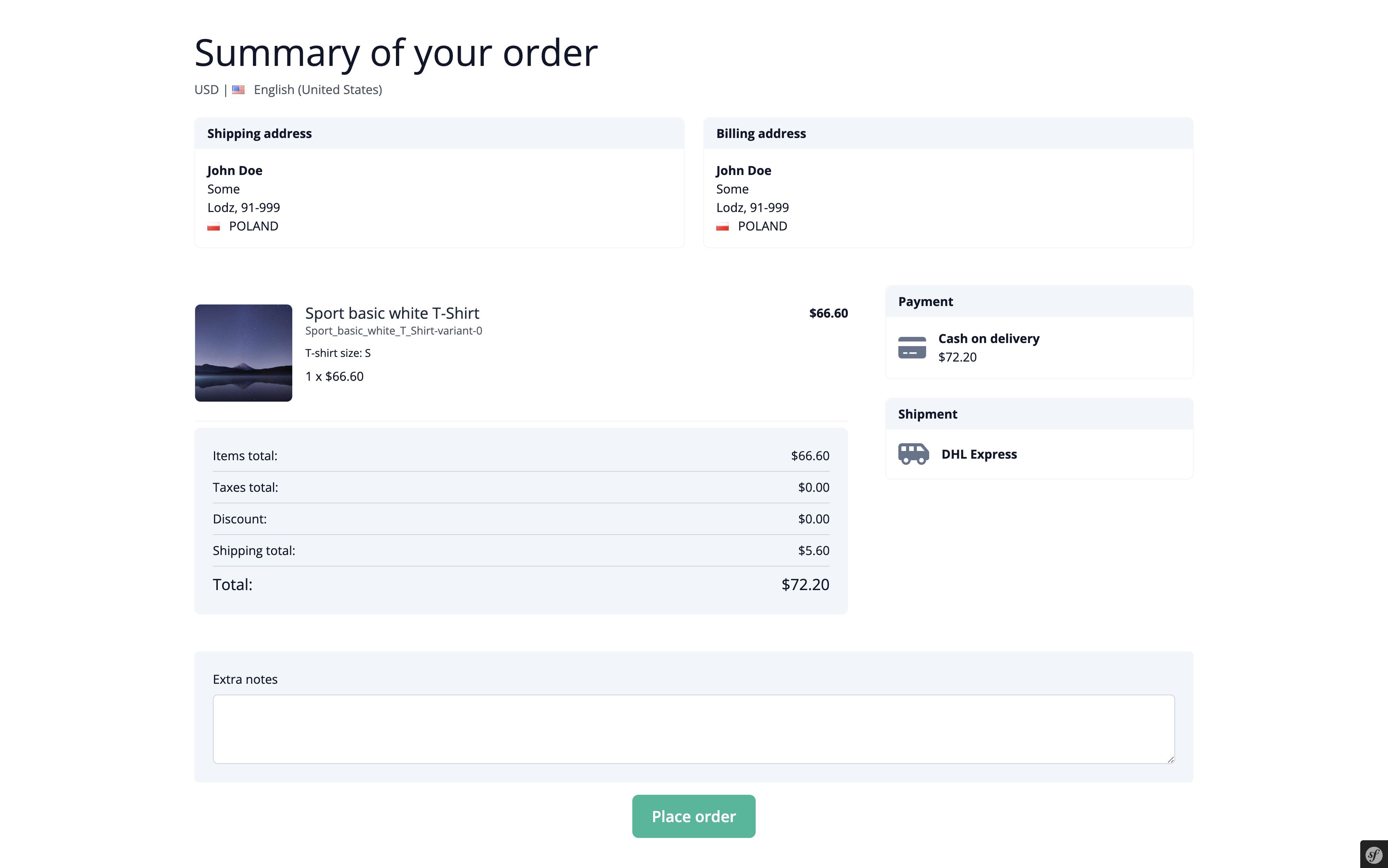Click the United States flag icon
The height and width of the screenshot is (868, 1388).
238,90
